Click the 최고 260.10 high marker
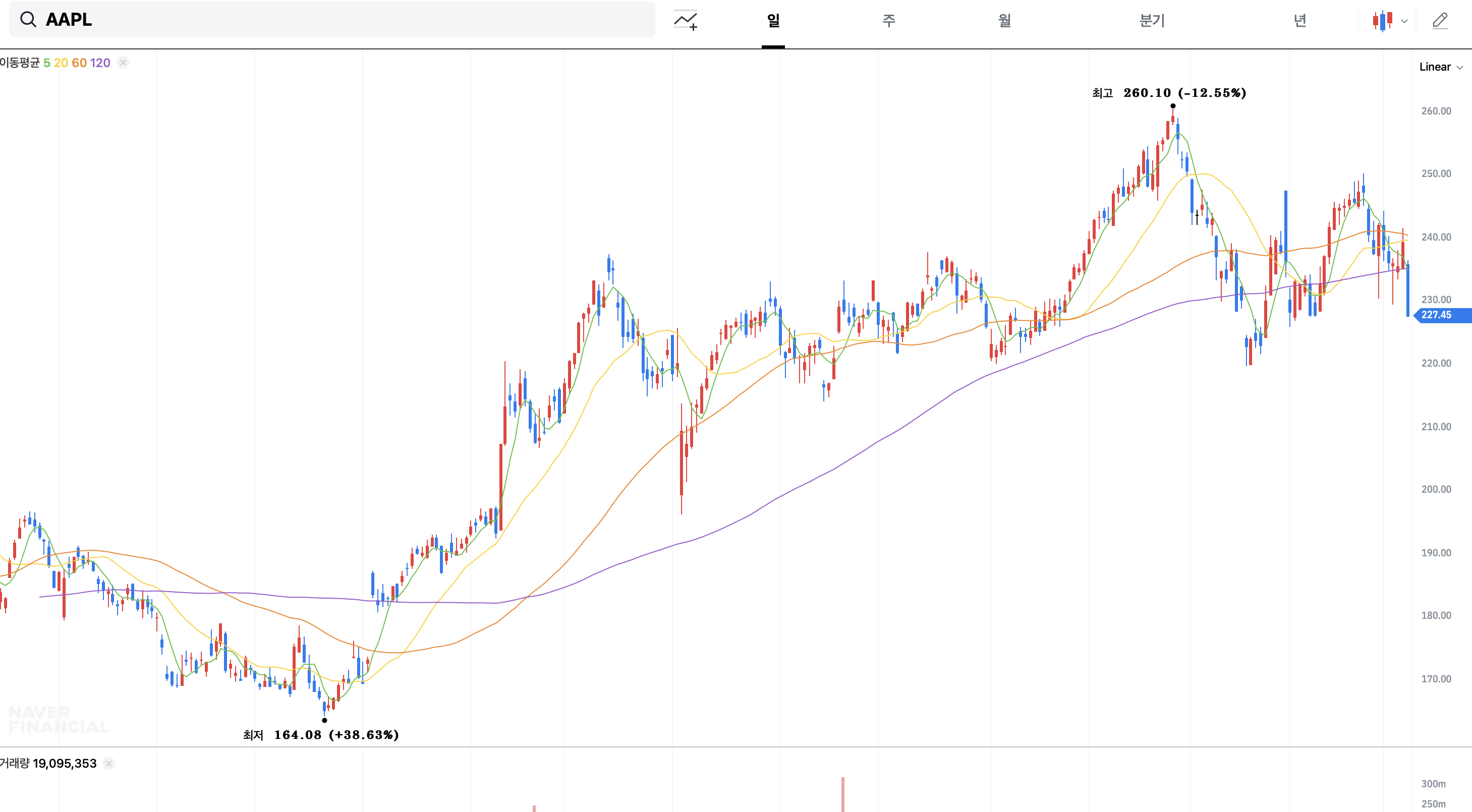 (x=1169, y=93)
